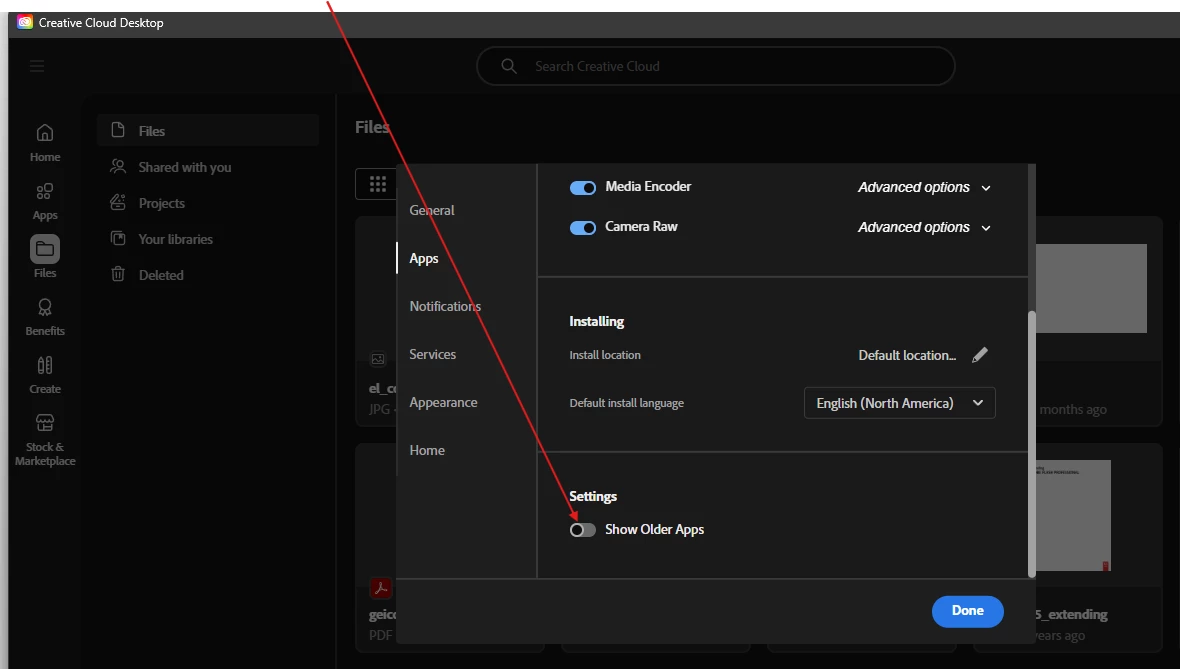
Task: Click the Shared with you icon
Action: pos(118,166)
